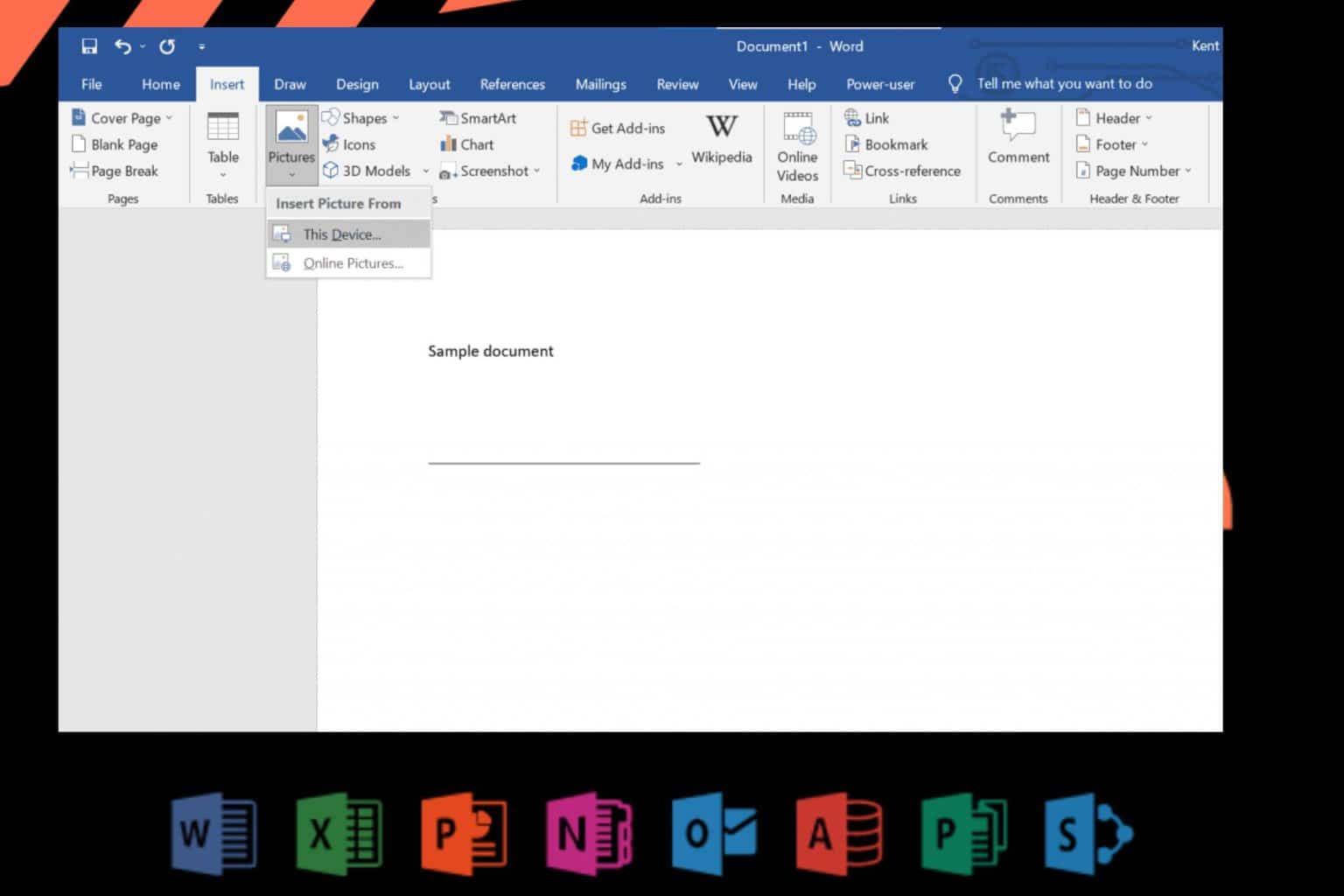This screenshot has height=896, width=1344.
Task: Open the Footer dropdown
Action: (1111, 144)
